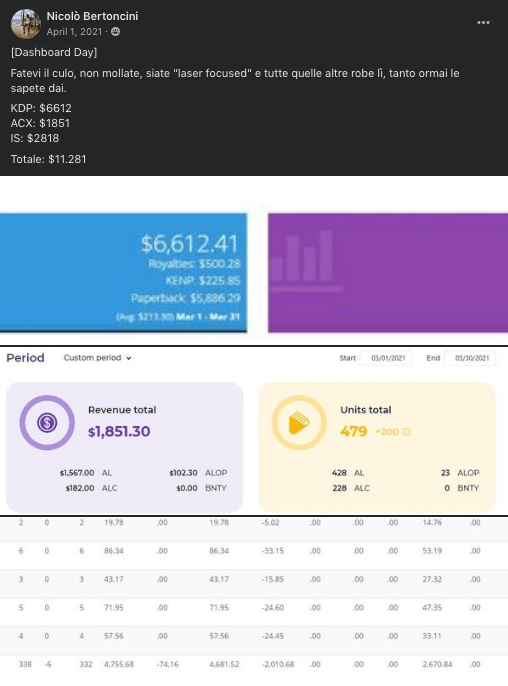Click the End date field 03/30/2021

point(469,358)
